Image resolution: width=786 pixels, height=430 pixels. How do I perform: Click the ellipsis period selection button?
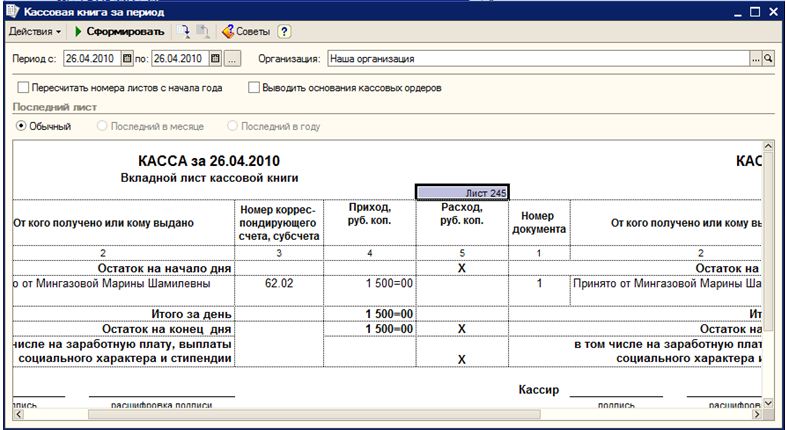(232, 59)
